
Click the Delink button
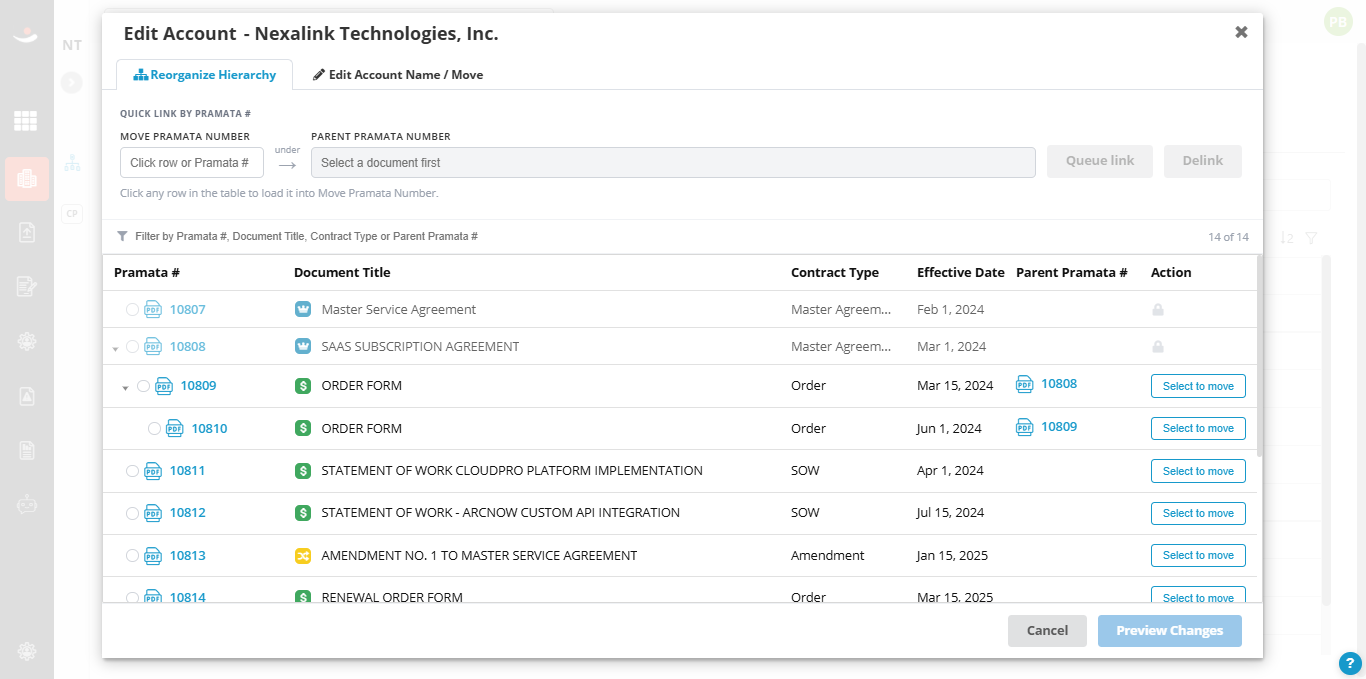[x=1203, y=161]
